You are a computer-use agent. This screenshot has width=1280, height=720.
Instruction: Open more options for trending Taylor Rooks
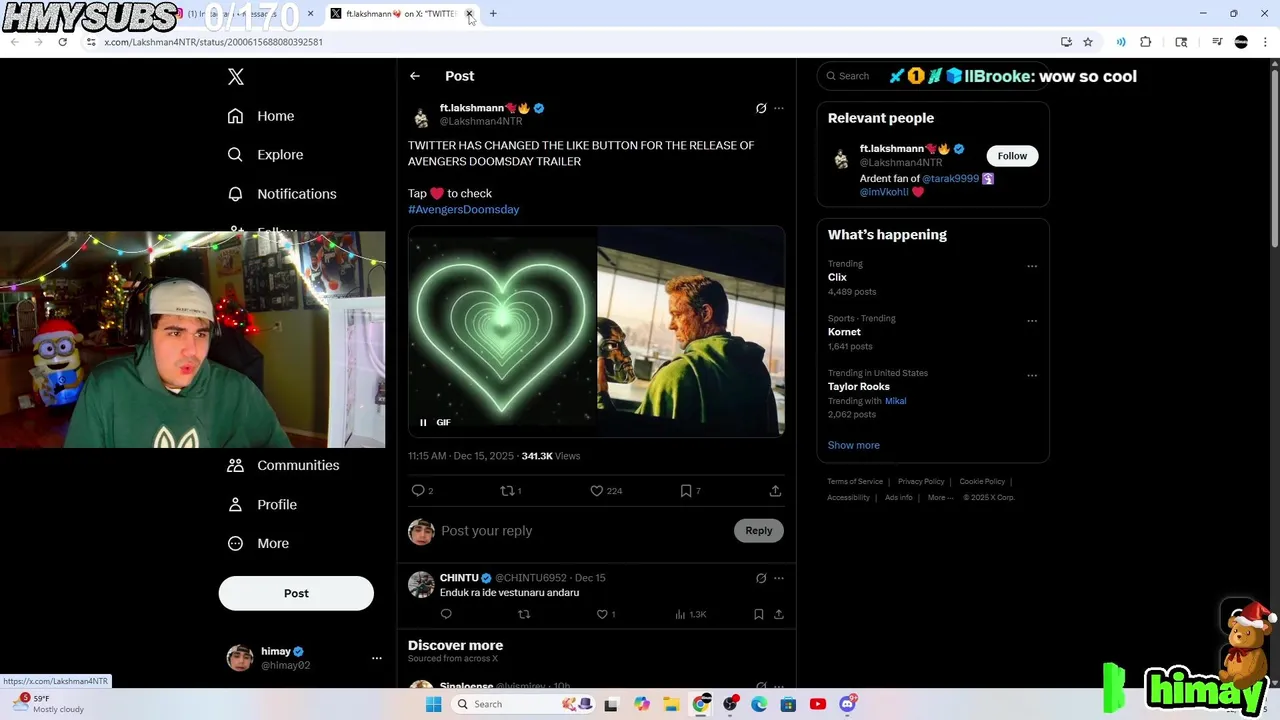[x=1032, y=376]
